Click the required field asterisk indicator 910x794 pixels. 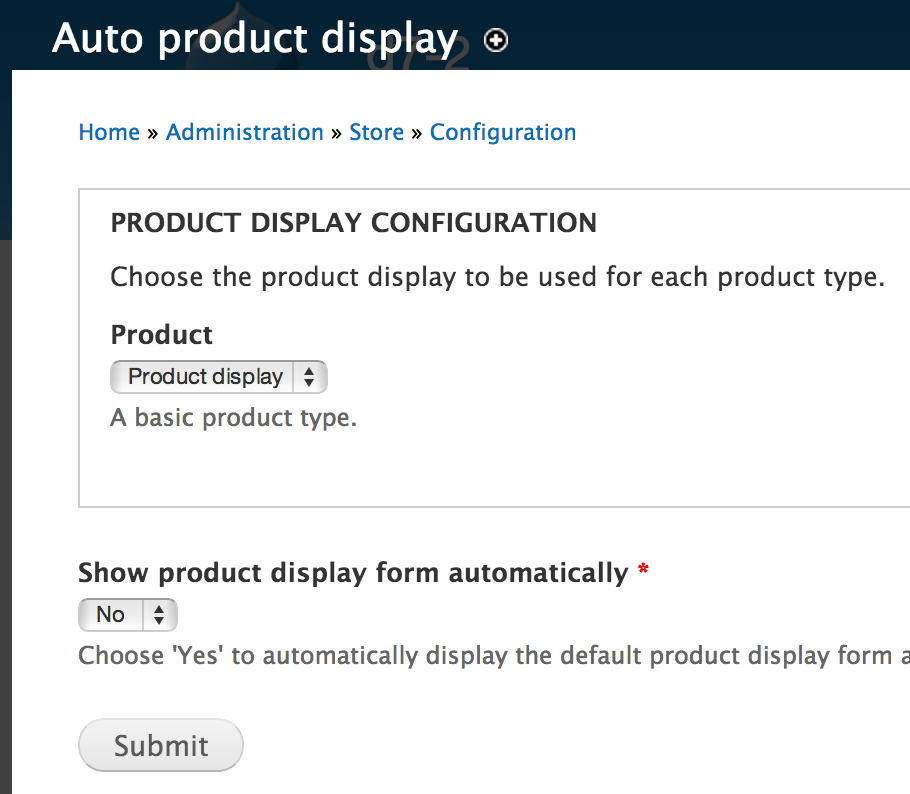point(642,569)
